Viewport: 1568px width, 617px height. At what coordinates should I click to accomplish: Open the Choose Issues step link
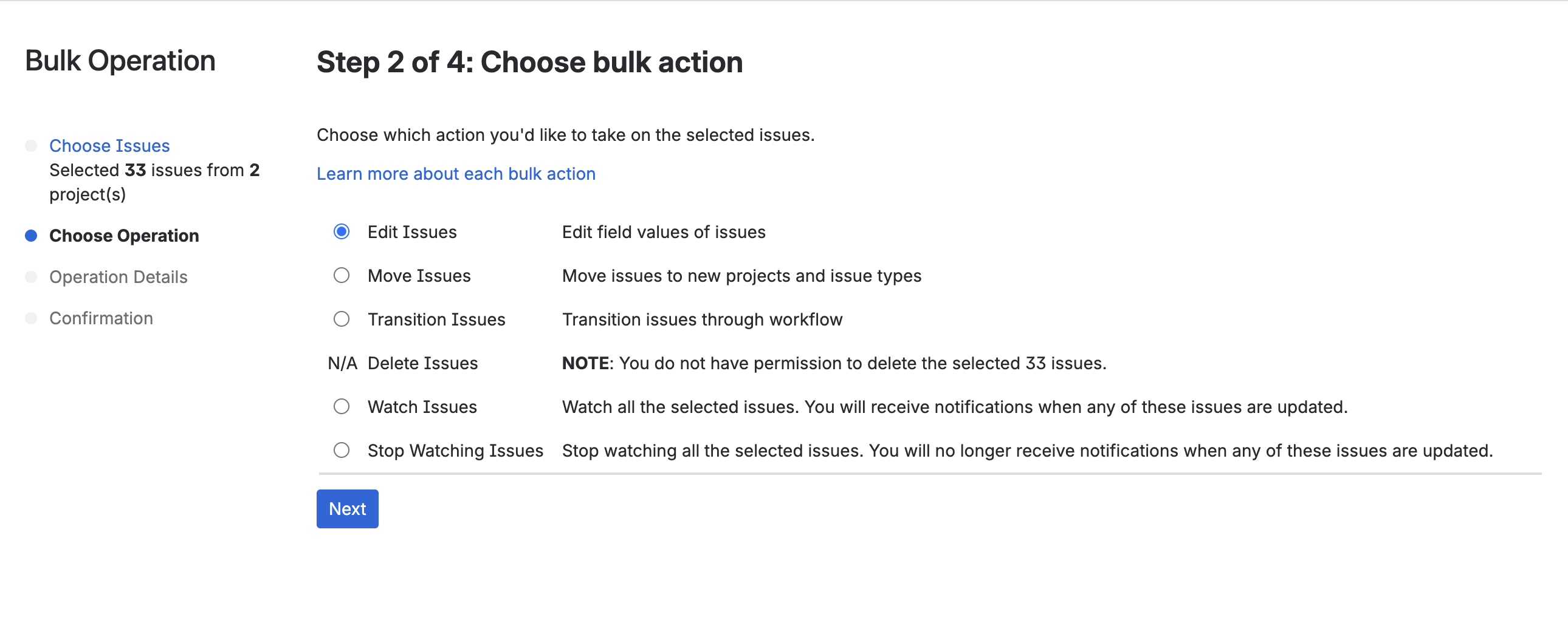(109, 146)
